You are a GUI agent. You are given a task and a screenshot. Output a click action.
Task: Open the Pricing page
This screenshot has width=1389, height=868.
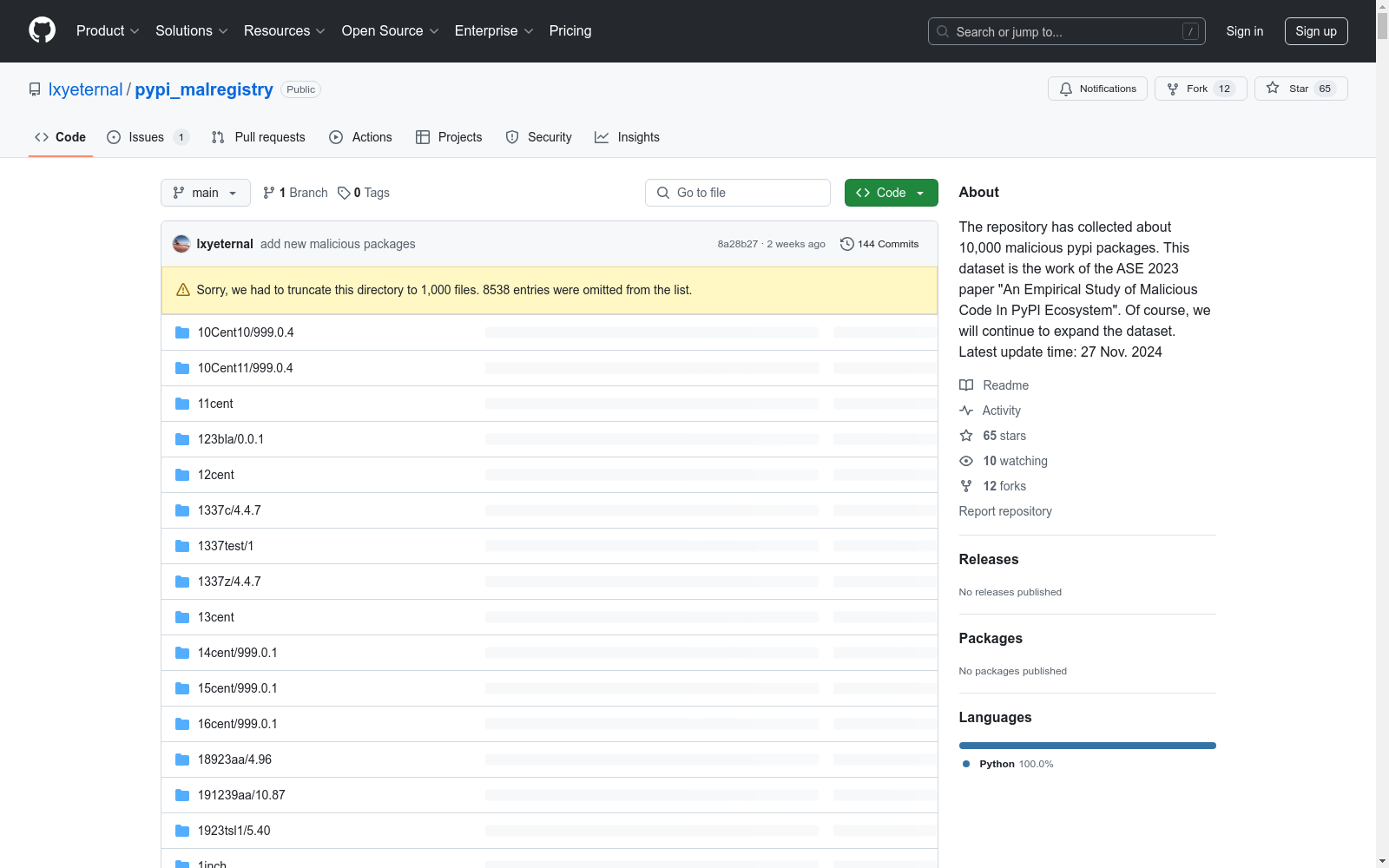pos(570,30)
